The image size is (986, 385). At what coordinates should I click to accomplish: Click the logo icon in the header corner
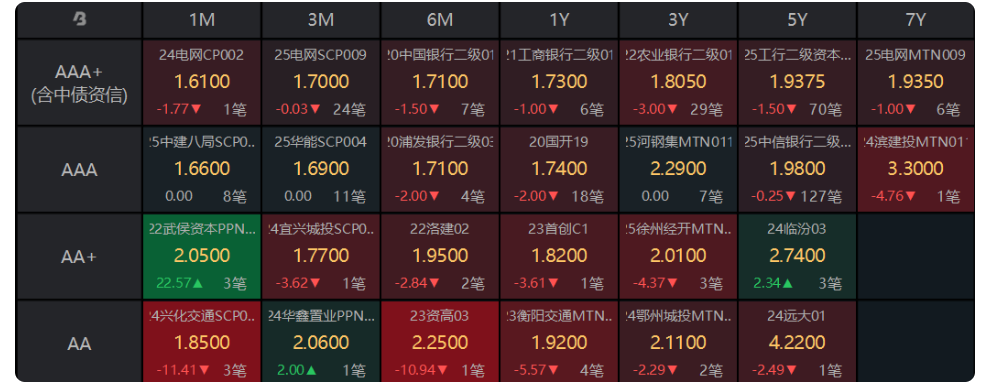[79, 20]
